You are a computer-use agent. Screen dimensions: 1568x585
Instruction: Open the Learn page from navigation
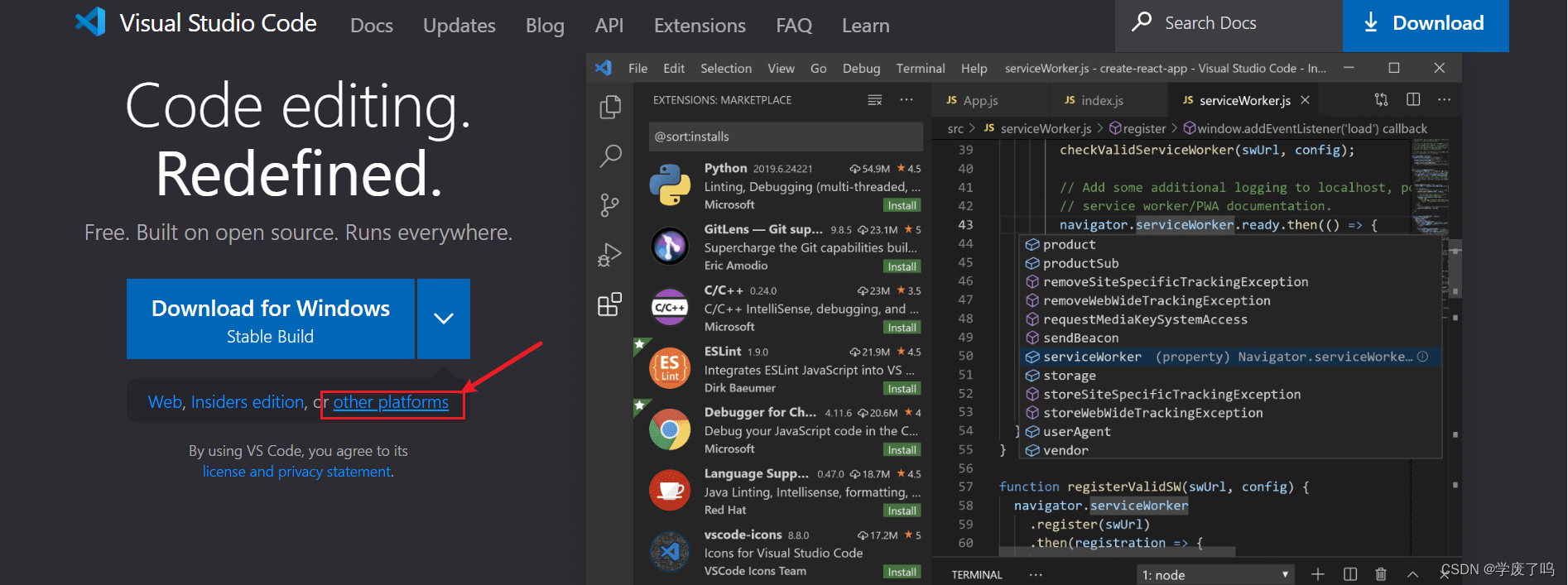[865, 26]
